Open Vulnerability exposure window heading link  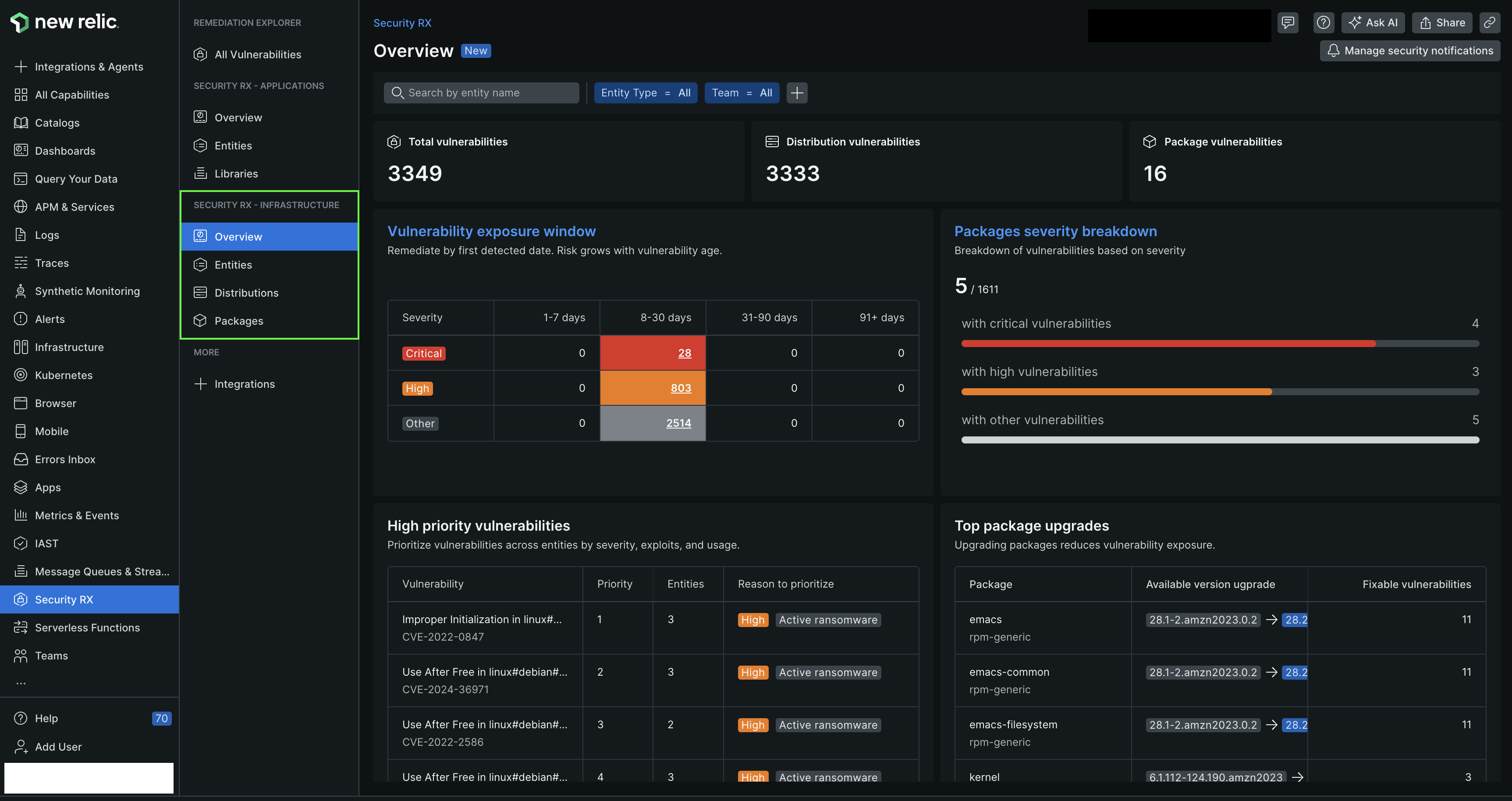491,231
